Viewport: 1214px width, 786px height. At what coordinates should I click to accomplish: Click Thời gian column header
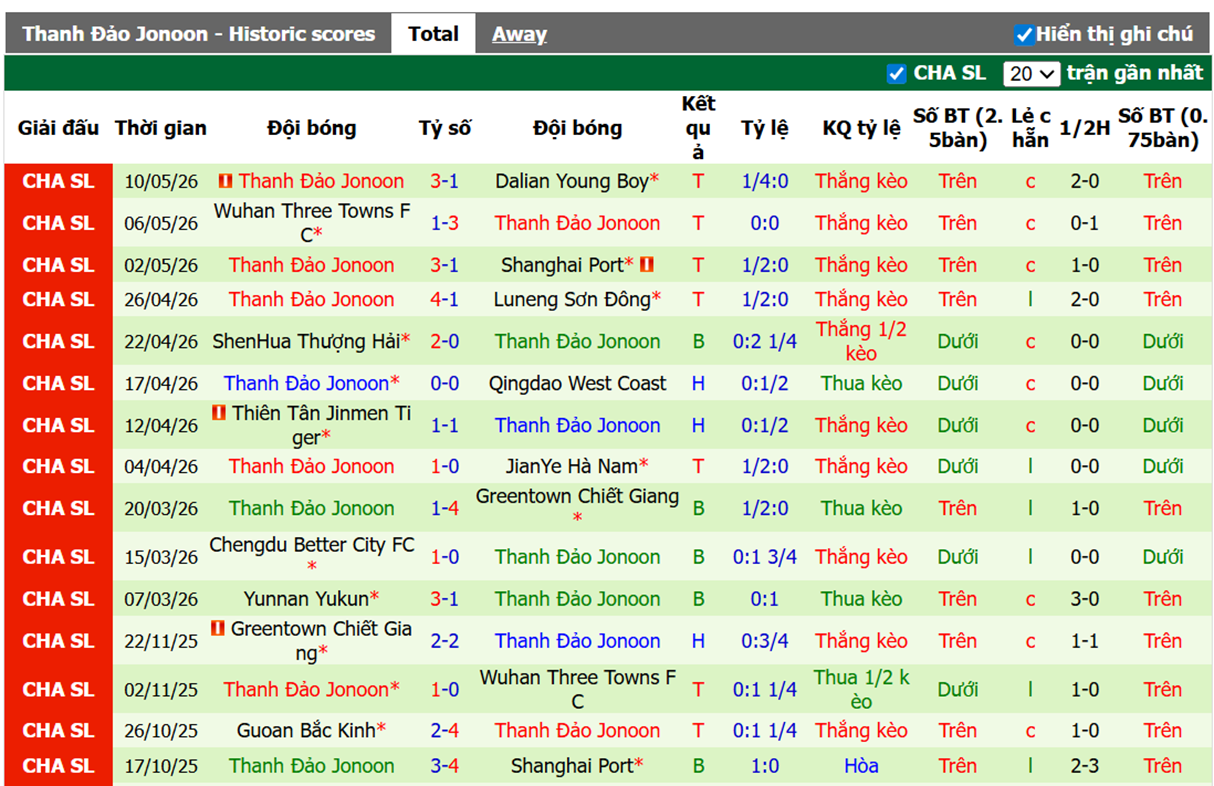[x=161, y=128]
